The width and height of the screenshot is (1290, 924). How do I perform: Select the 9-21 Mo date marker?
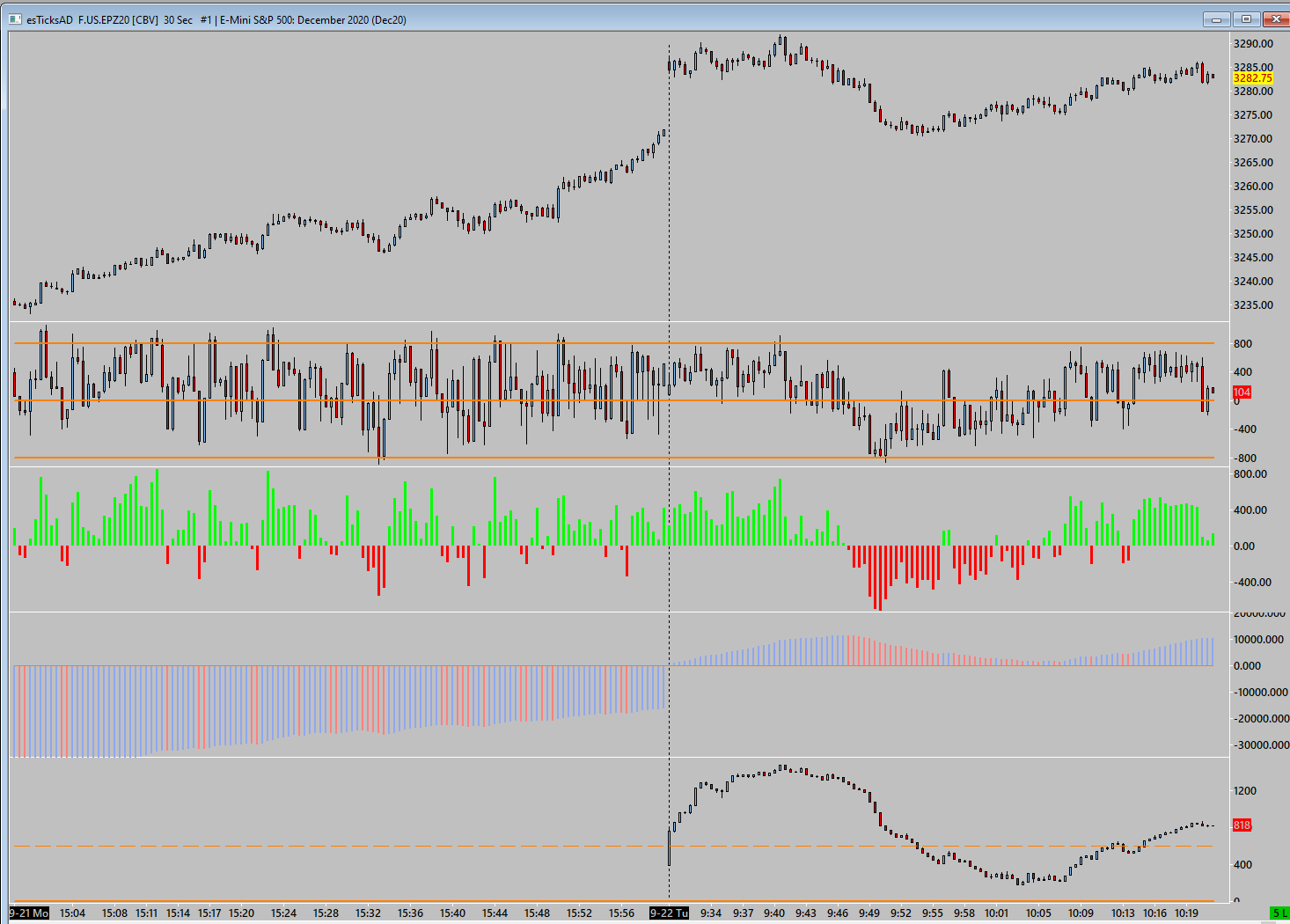click(29, 913)
